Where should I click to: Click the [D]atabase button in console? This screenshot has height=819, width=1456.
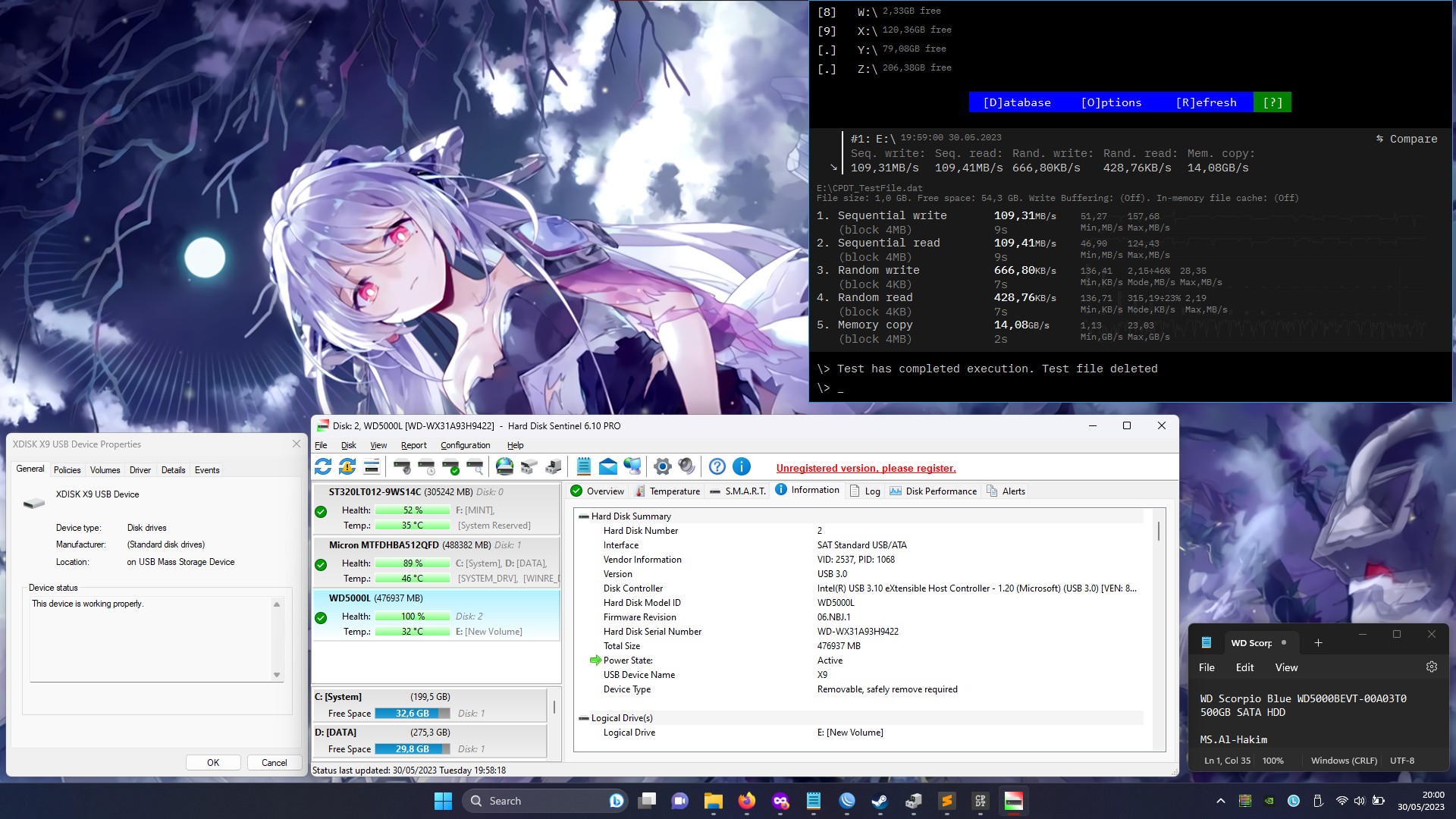[x=1017, y=102]
